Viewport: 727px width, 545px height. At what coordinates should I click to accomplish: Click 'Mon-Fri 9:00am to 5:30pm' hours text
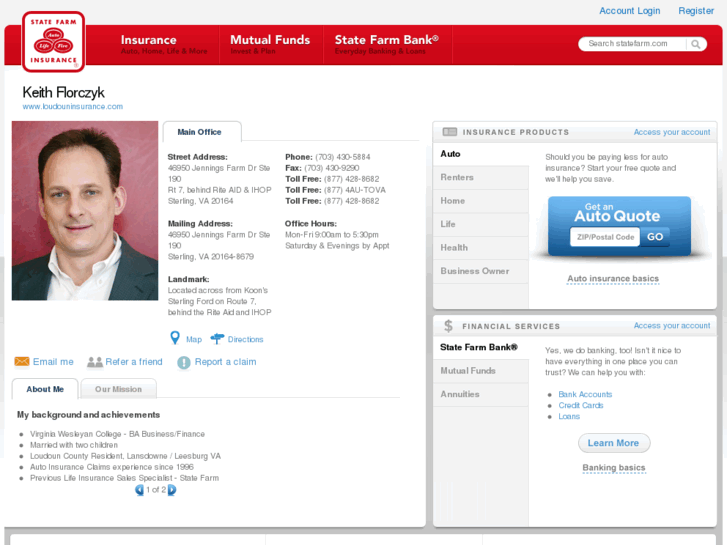click(332, 235)
